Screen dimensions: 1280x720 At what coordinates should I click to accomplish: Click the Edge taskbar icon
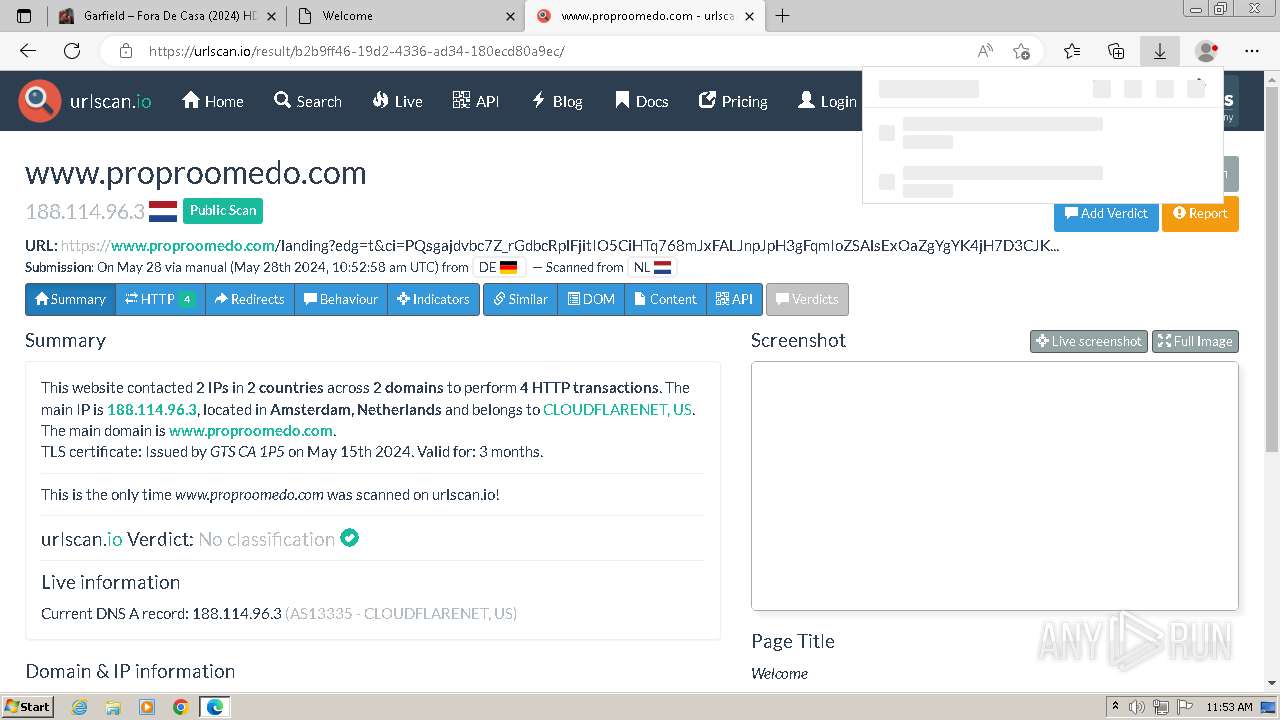point(214,707)
